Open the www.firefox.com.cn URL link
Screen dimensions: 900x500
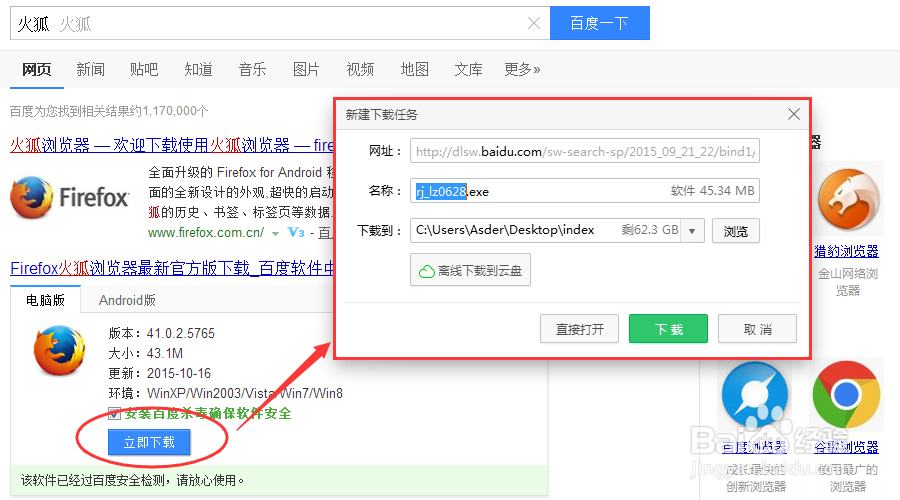point(205,232)
